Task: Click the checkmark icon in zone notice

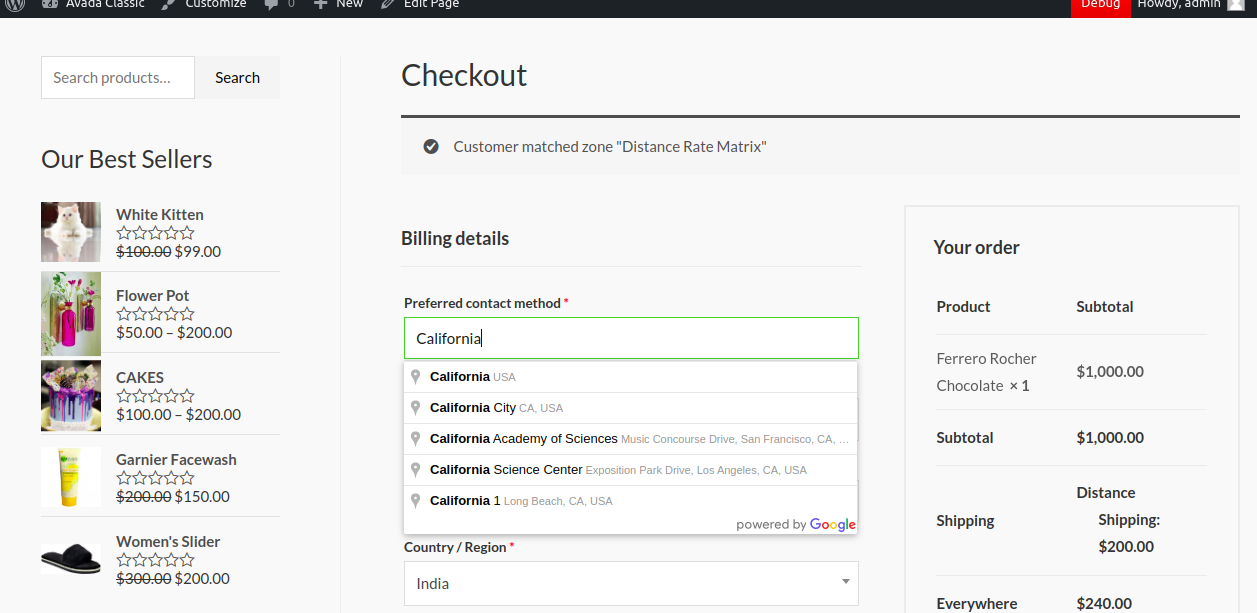Action: pos(431,147)
